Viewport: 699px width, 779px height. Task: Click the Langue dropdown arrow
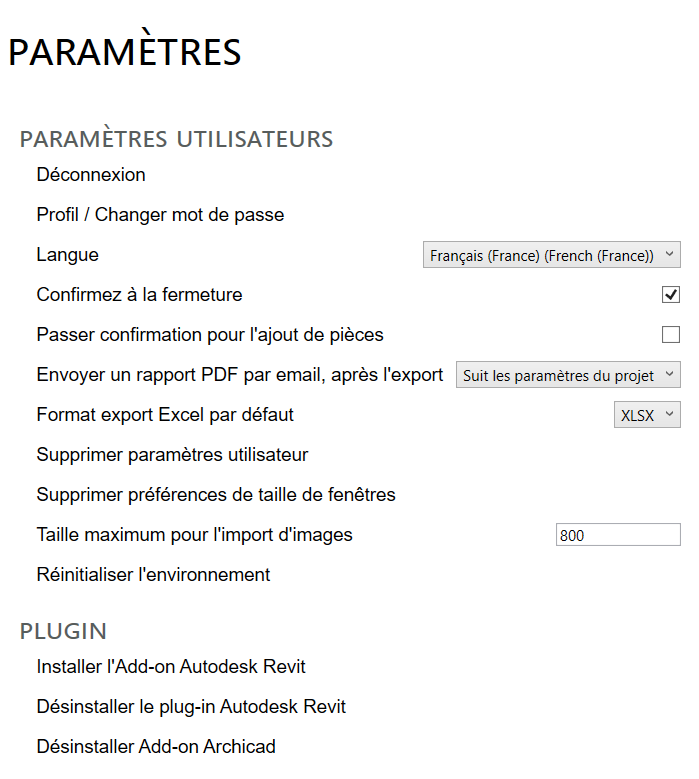(x=670, y=255)
